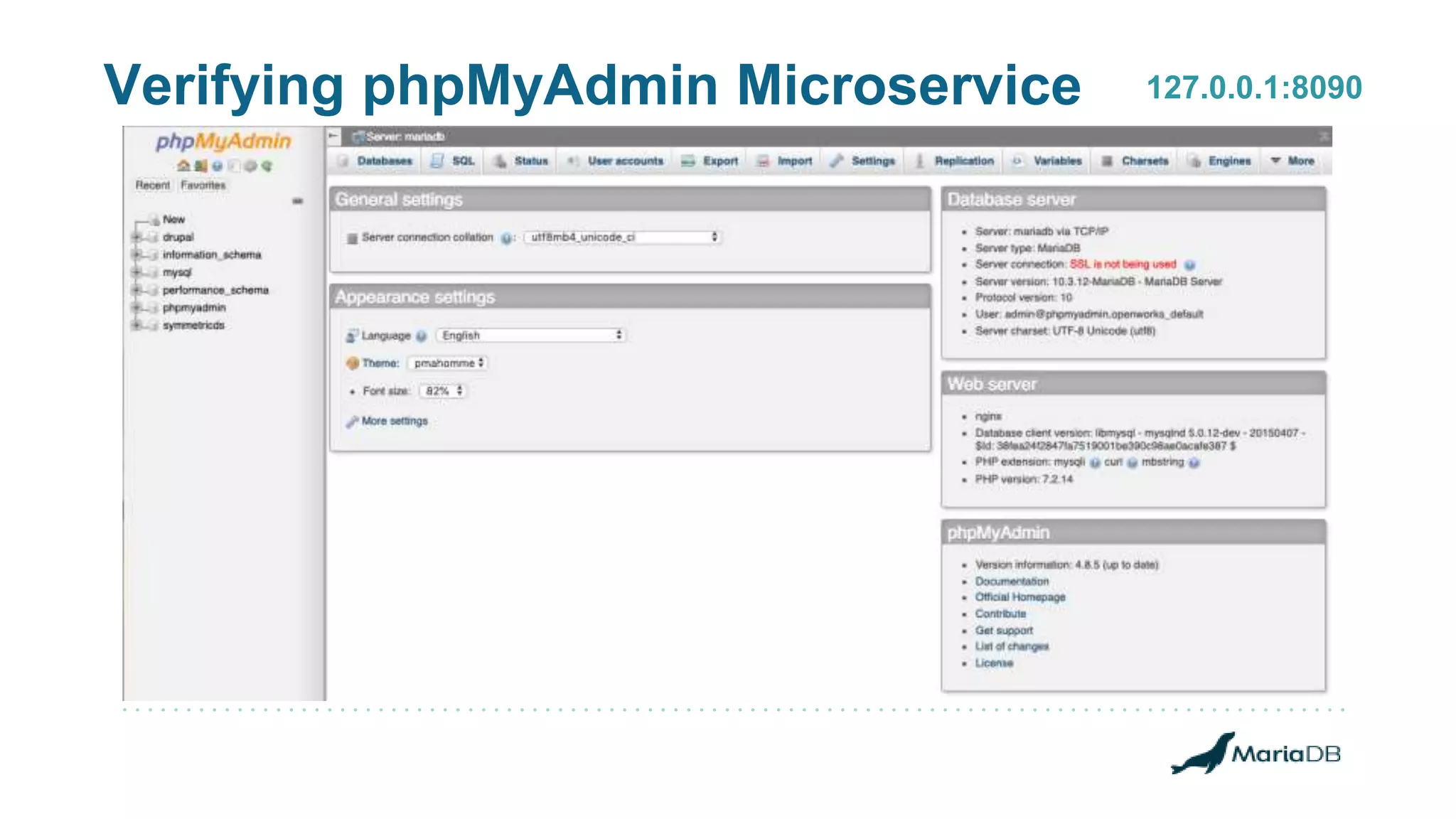Image resolution: width=1456 pixels, height=819 pixels.
Task: Open the Font size dropdown showing 82%
Action: [x=443, y=391]
